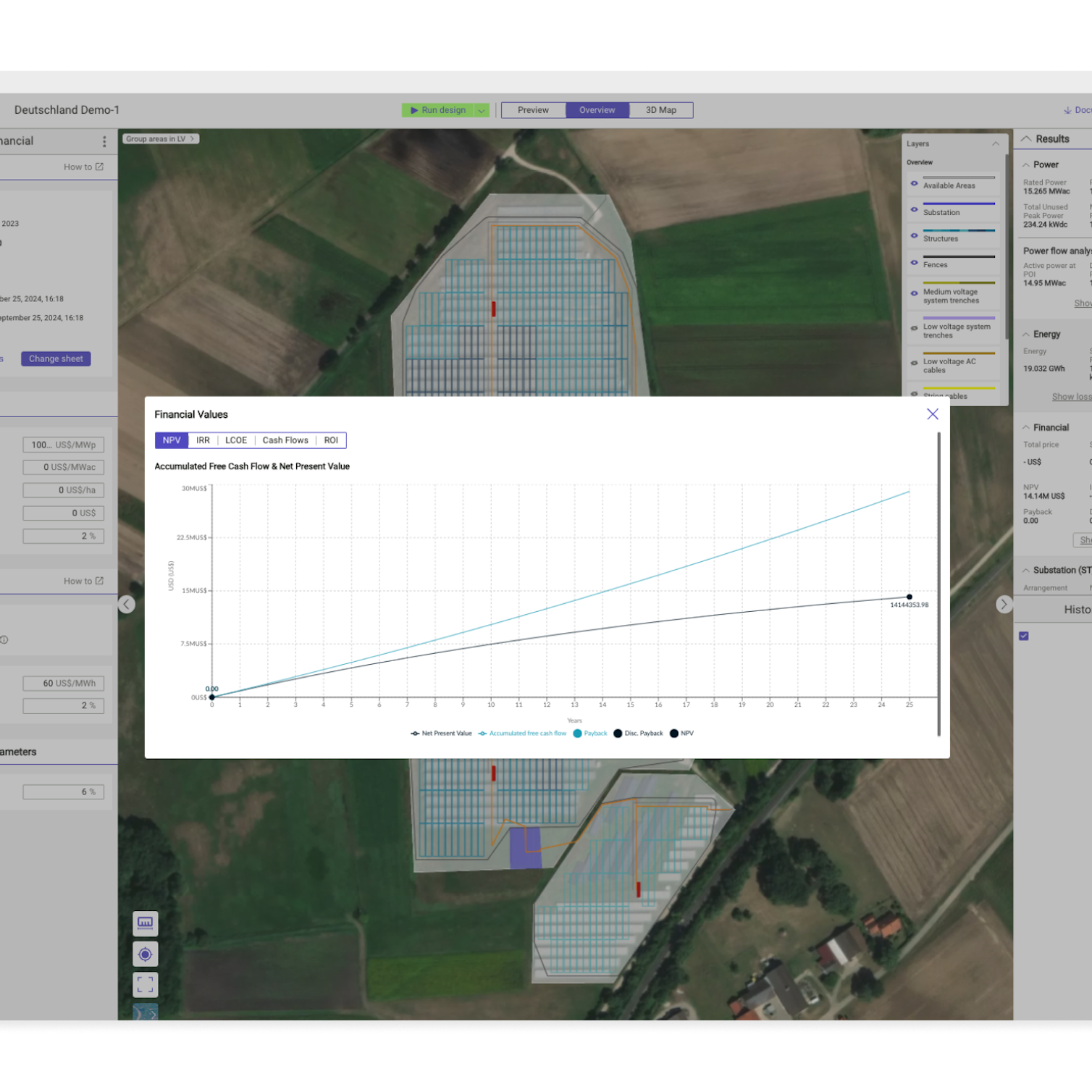Viewport: 1092px width, 1092px height.
Task: Click the right arrow panel collapse icon
Action: tap(1004, 605)
